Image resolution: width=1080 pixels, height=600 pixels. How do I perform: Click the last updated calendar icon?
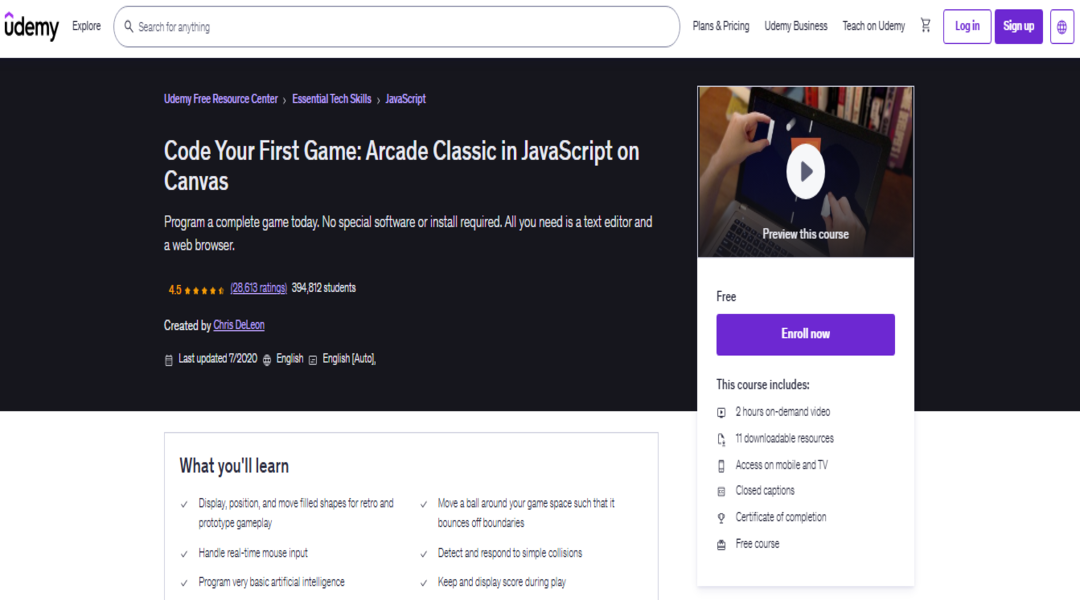click(x=169, y=360)
